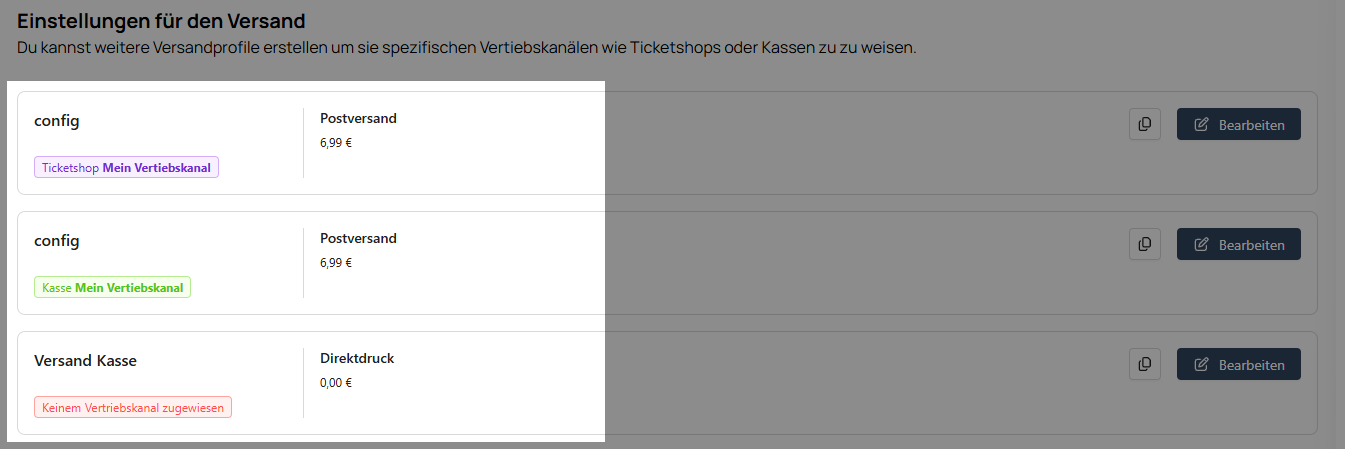Edit the config profile assigned to Ticketshop
The height and width of the screenshot is (449, 1345).
click(x=1239, y=124)
